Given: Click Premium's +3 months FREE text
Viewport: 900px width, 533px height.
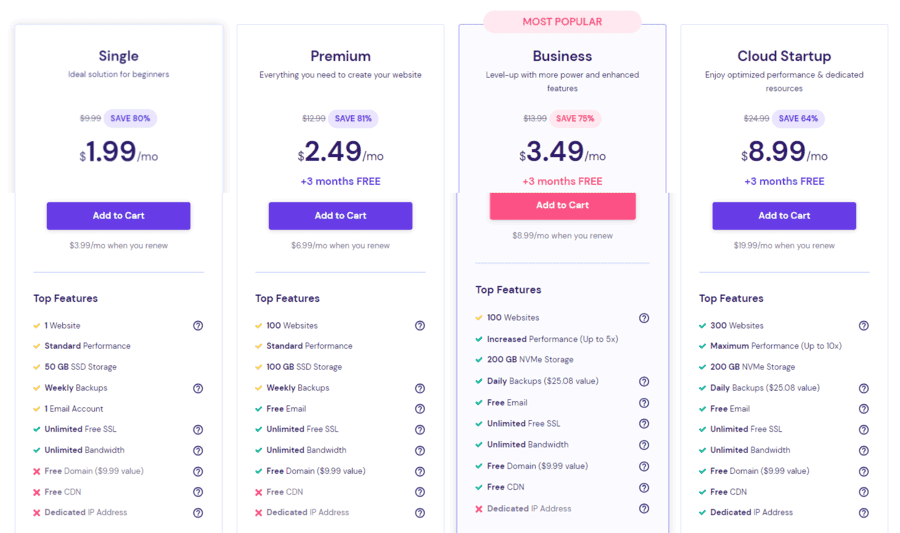Looking at the screenshot, I should coord(340,181).
